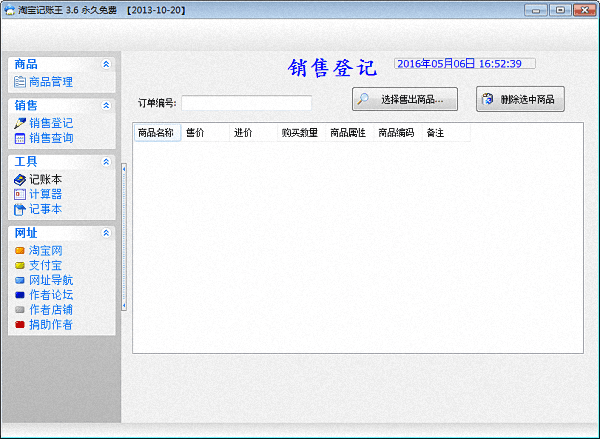
Task: Click the 商品管理 icon in sidebar
Action: [x=20, y=82]
